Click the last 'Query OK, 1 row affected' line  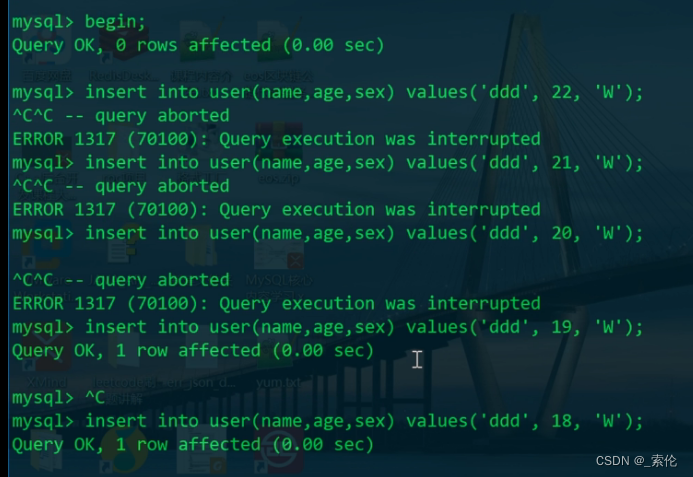pyautogui.click(x=193, y=444)
